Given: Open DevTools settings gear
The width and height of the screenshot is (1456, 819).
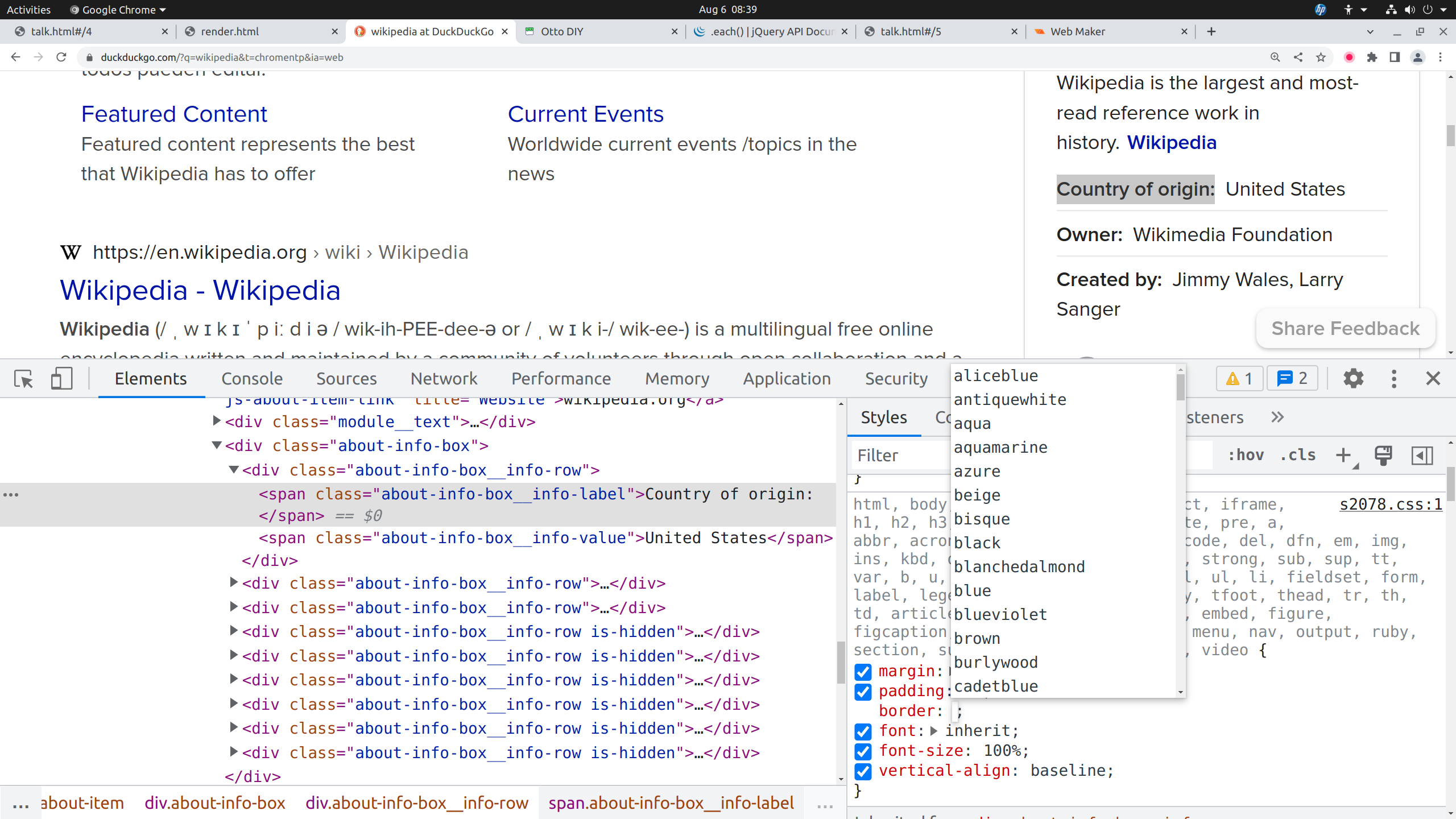Looking at the screenshot, I should [x=1353, y=379].
